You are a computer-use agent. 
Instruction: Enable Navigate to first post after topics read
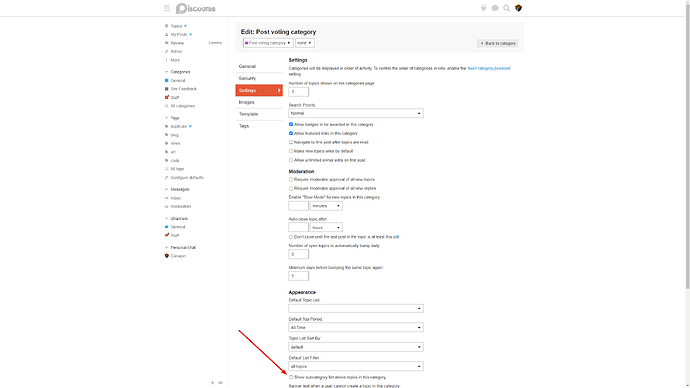point(291,142)
